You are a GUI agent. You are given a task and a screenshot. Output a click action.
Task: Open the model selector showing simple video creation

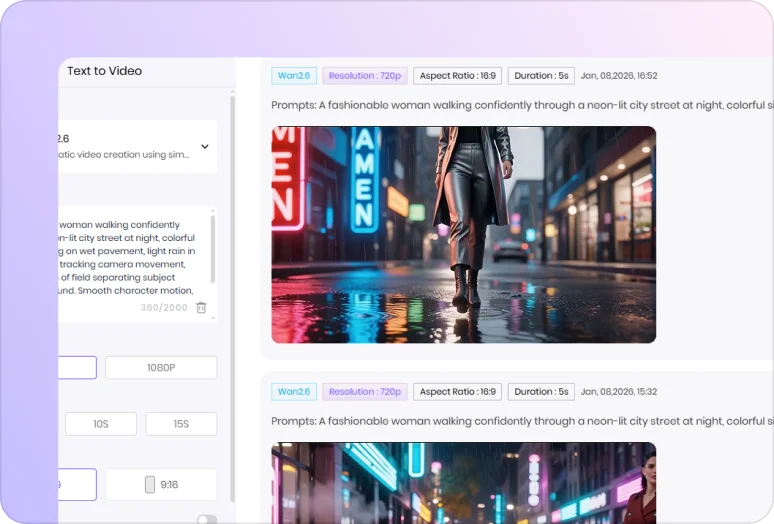coord(130,147)
